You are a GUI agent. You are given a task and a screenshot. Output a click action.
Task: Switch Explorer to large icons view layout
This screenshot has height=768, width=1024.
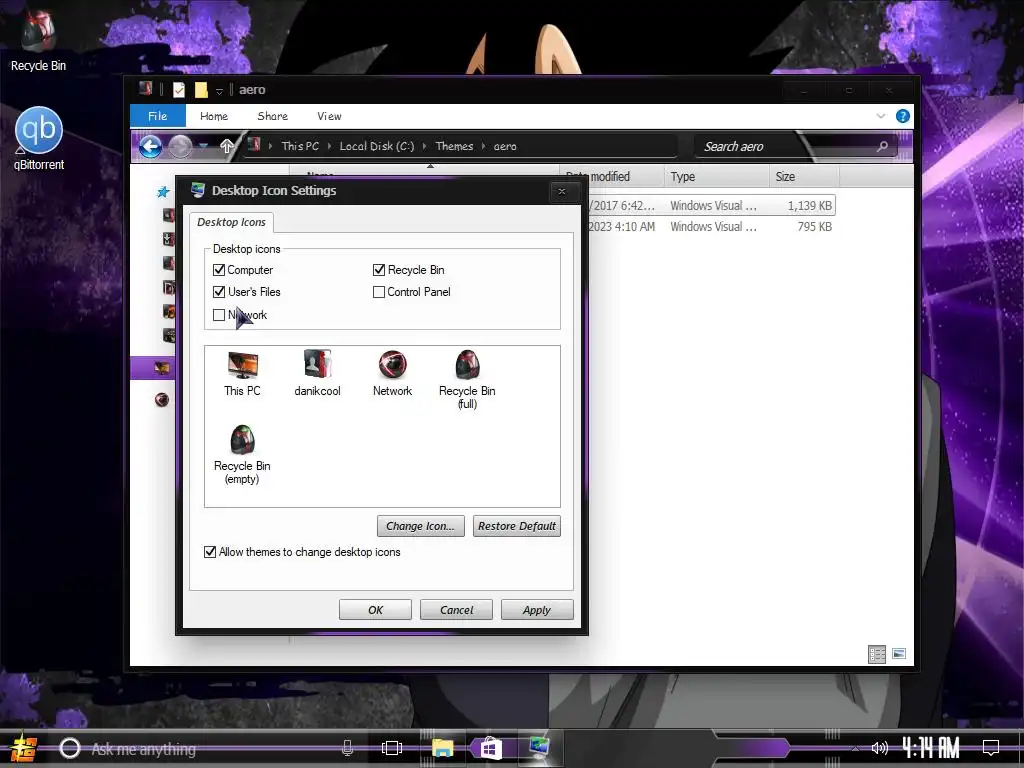coord(899,654)
